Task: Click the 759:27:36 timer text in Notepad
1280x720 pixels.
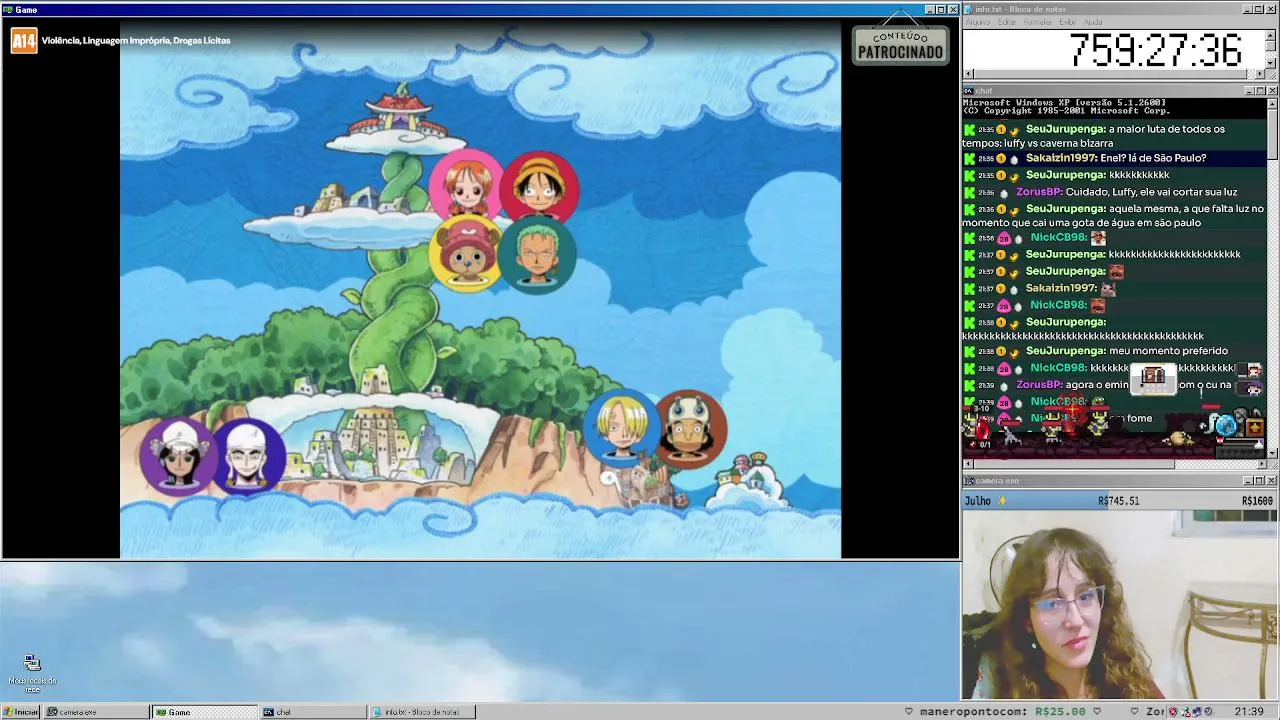Action: pos(1155,50)
